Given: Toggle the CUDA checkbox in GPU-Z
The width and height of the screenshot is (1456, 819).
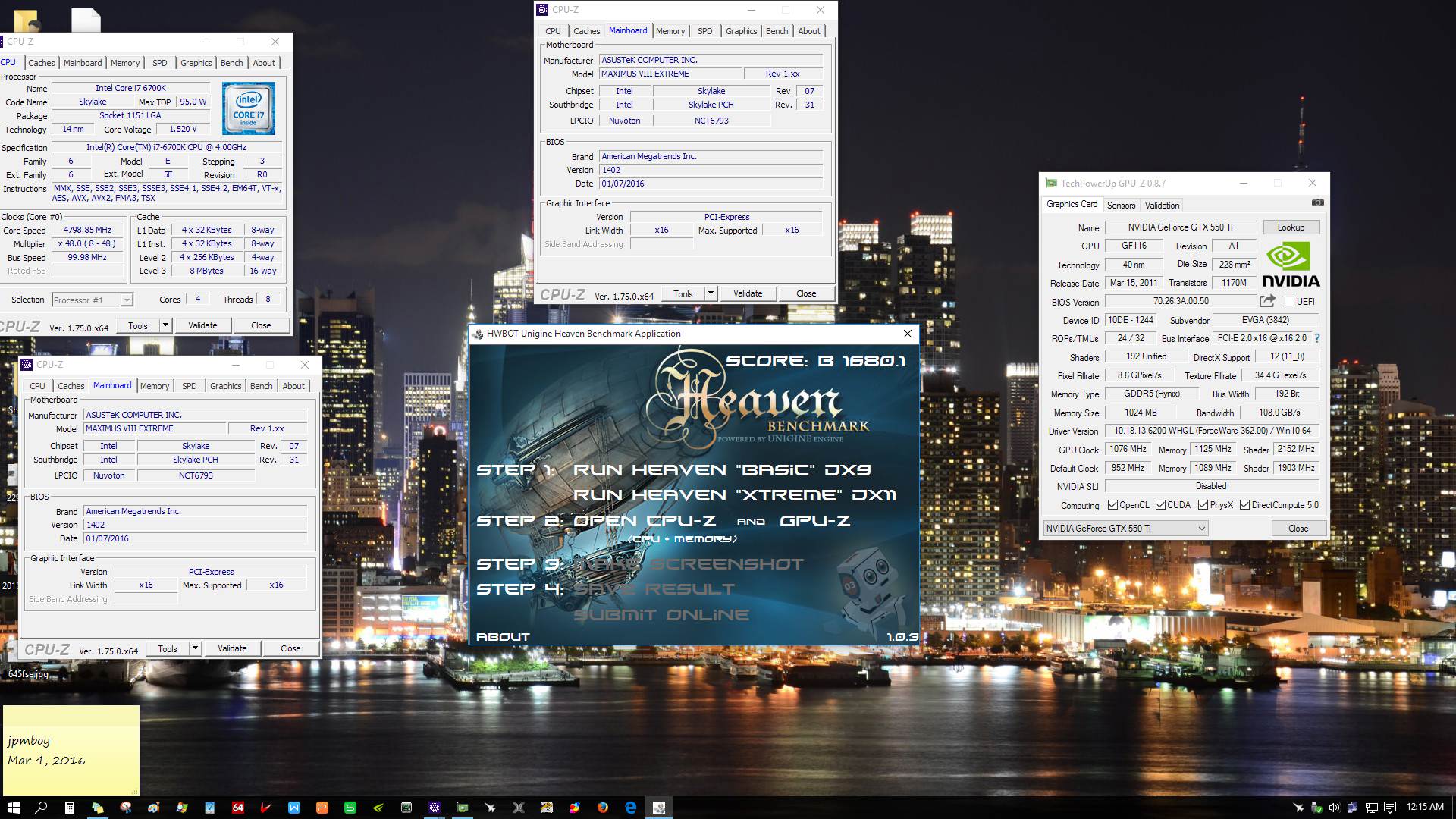Looking at the screenshot, I should pyautogui.click(x=1160, y=505).
